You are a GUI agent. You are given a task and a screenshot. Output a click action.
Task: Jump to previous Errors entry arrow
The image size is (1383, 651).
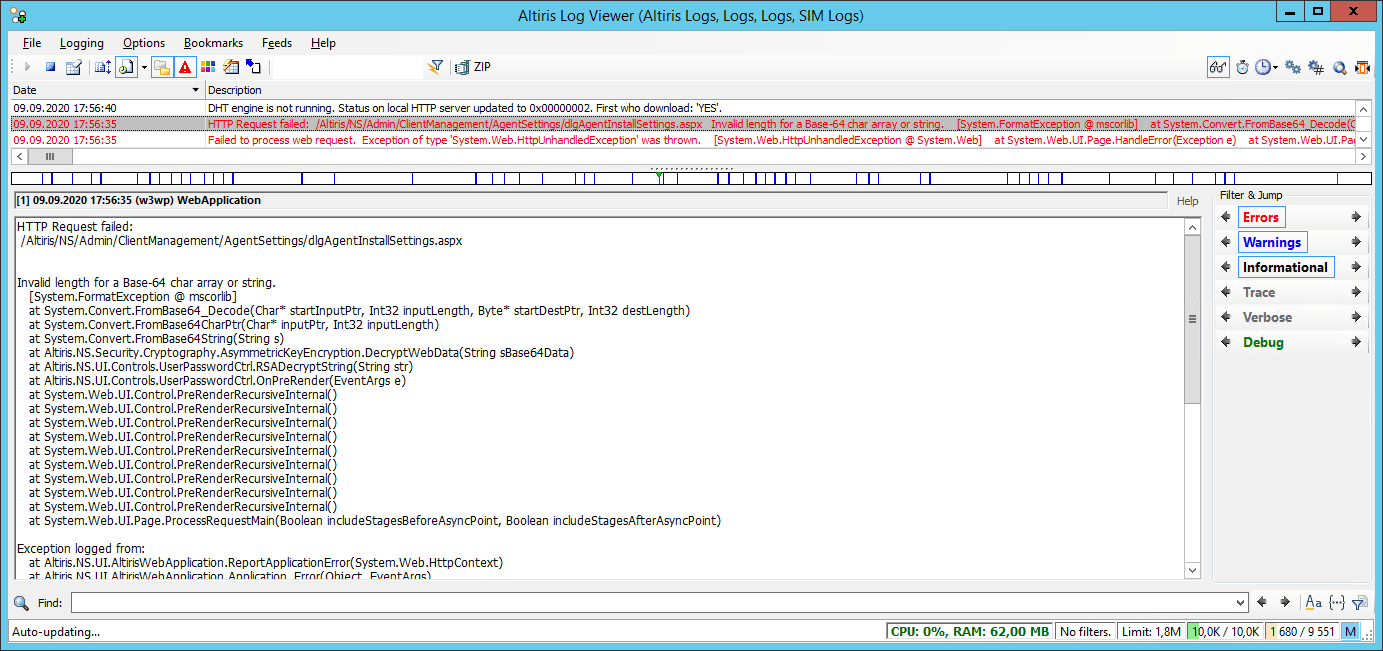[x=1225, y=217]
